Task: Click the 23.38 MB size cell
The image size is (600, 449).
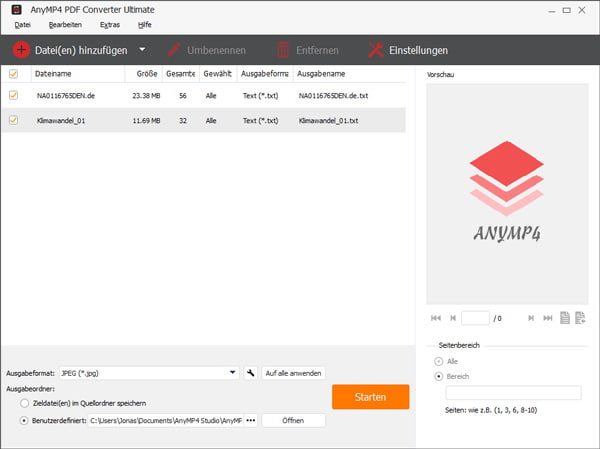Action: click(146, 96)
